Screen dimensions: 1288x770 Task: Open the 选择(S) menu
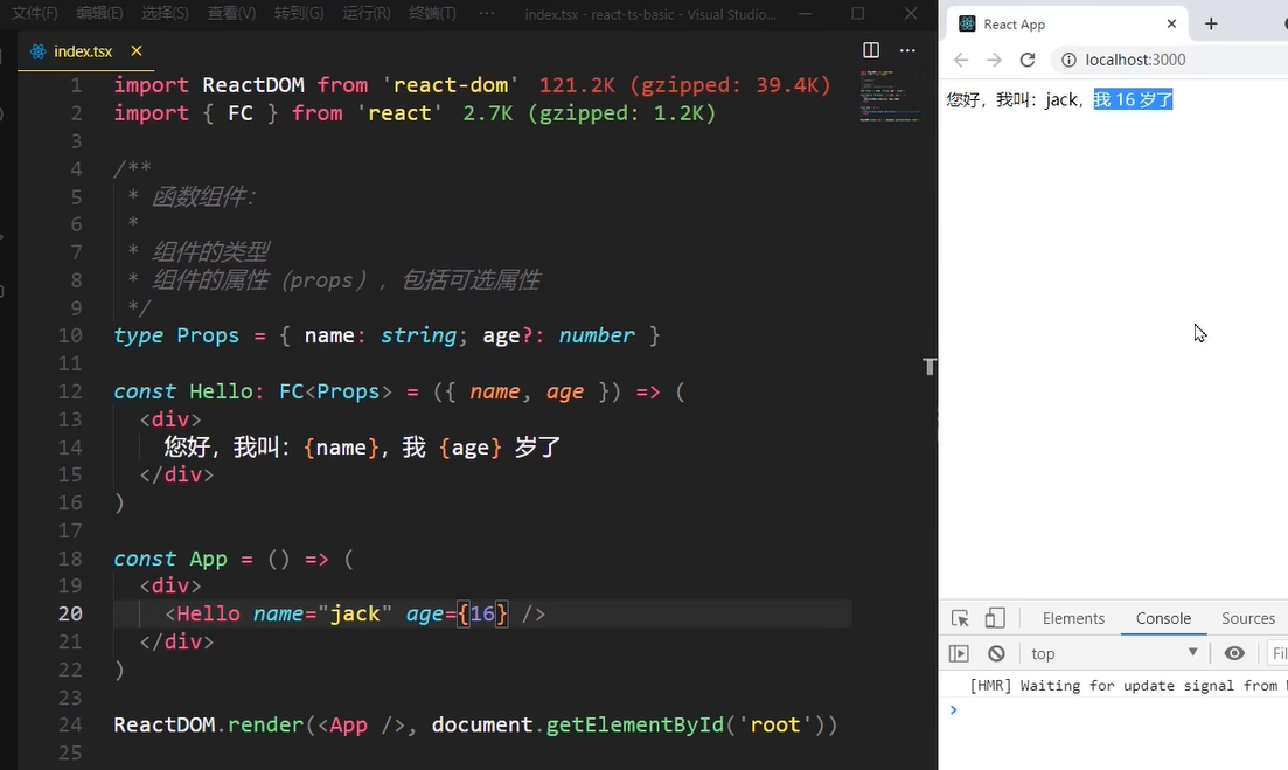(x=165, y=14)
